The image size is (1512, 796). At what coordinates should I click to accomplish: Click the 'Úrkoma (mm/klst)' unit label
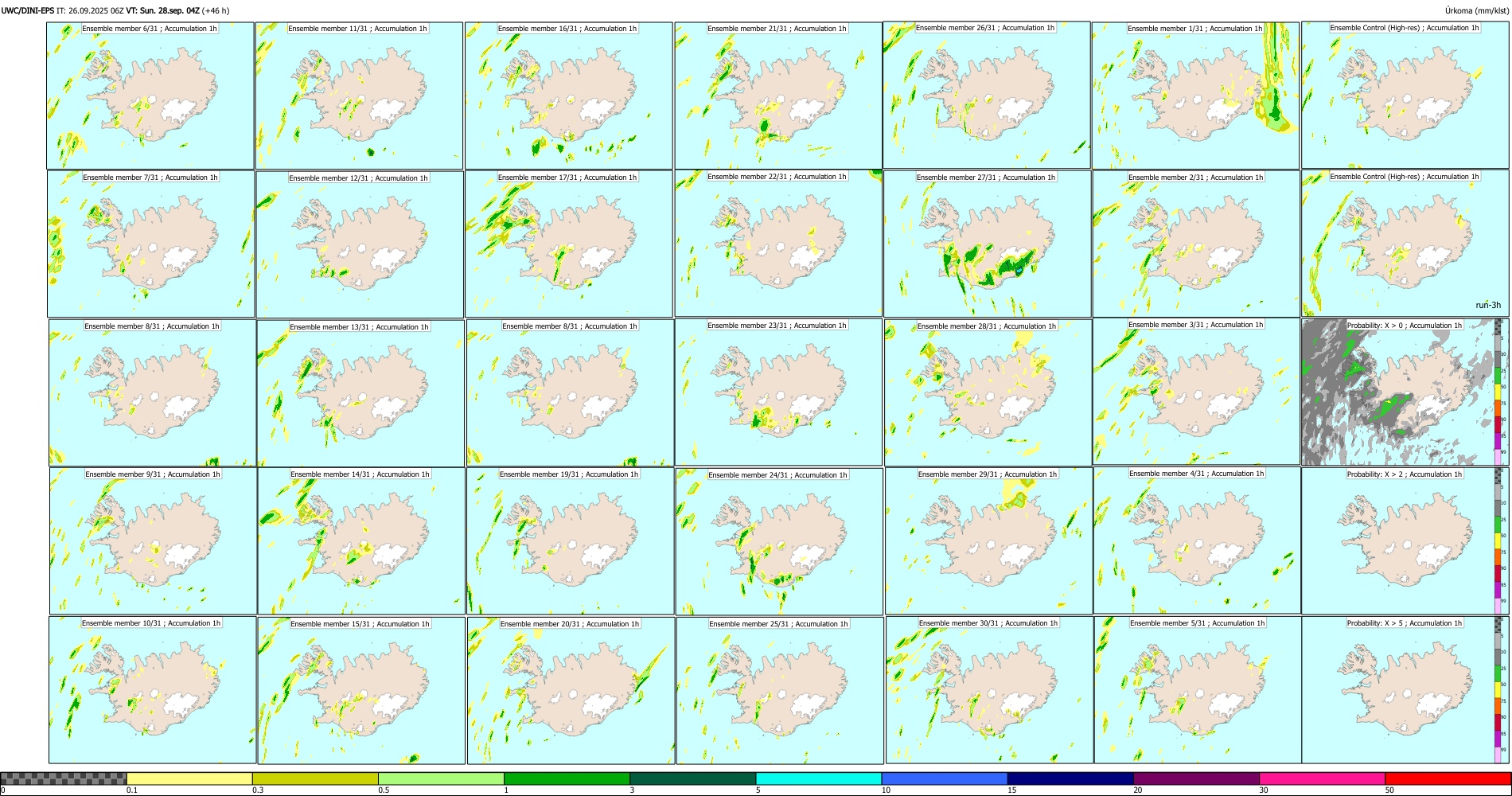coord(1476,10)
